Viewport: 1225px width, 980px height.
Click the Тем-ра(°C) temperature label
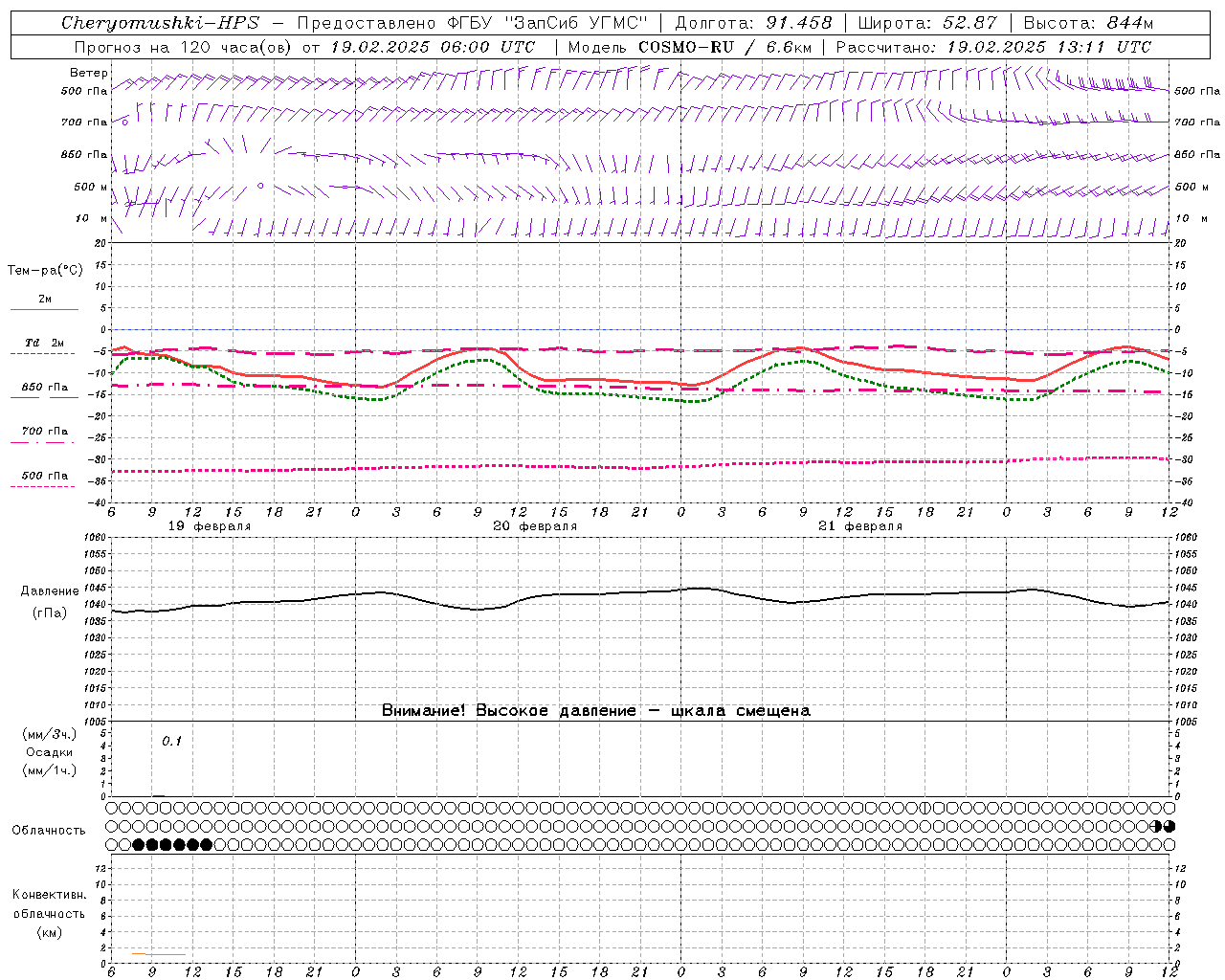(45, 271)
